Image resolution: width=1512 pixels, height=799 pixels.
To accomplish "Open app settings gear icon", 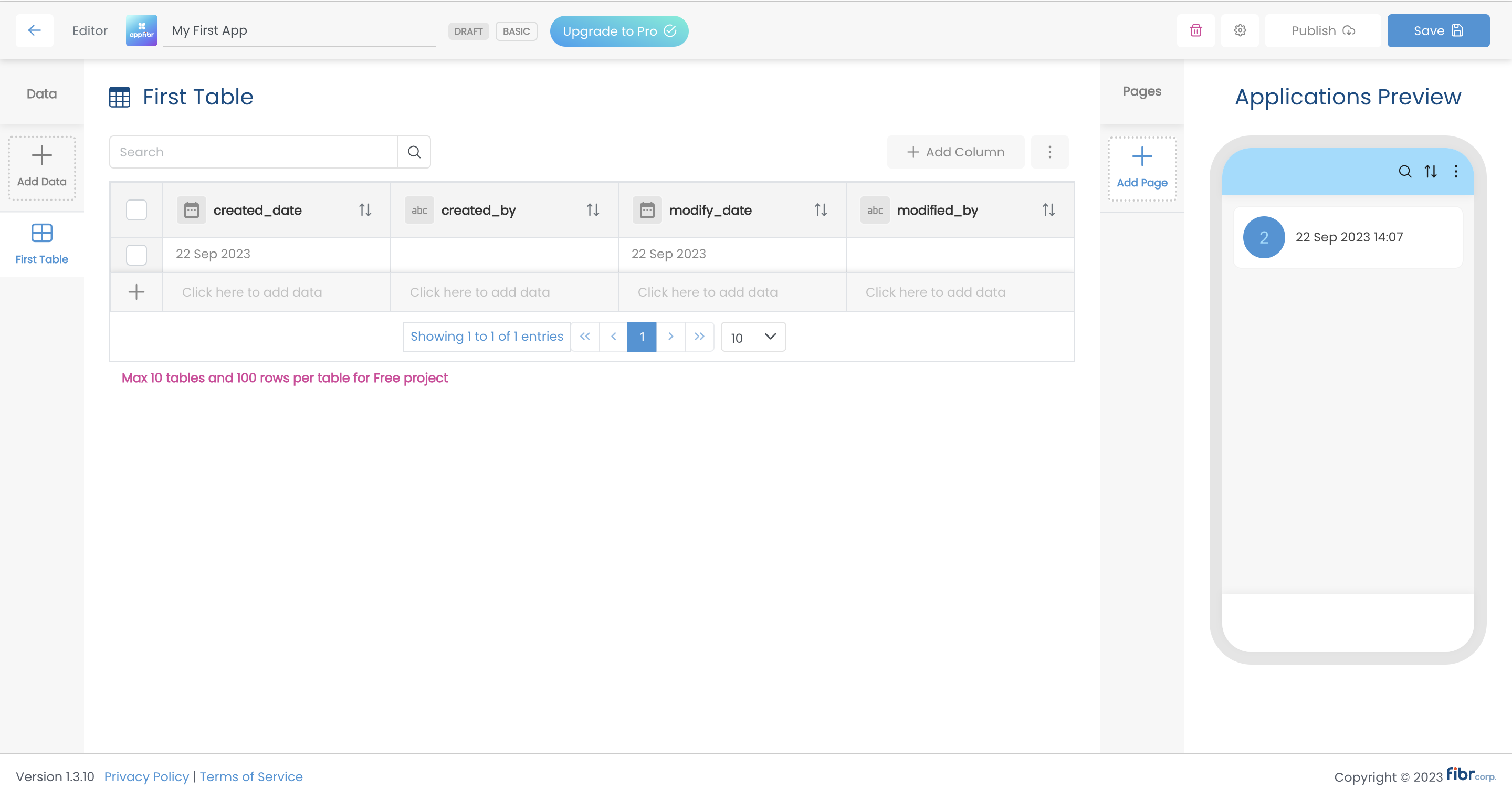I will coord(1240,30).
